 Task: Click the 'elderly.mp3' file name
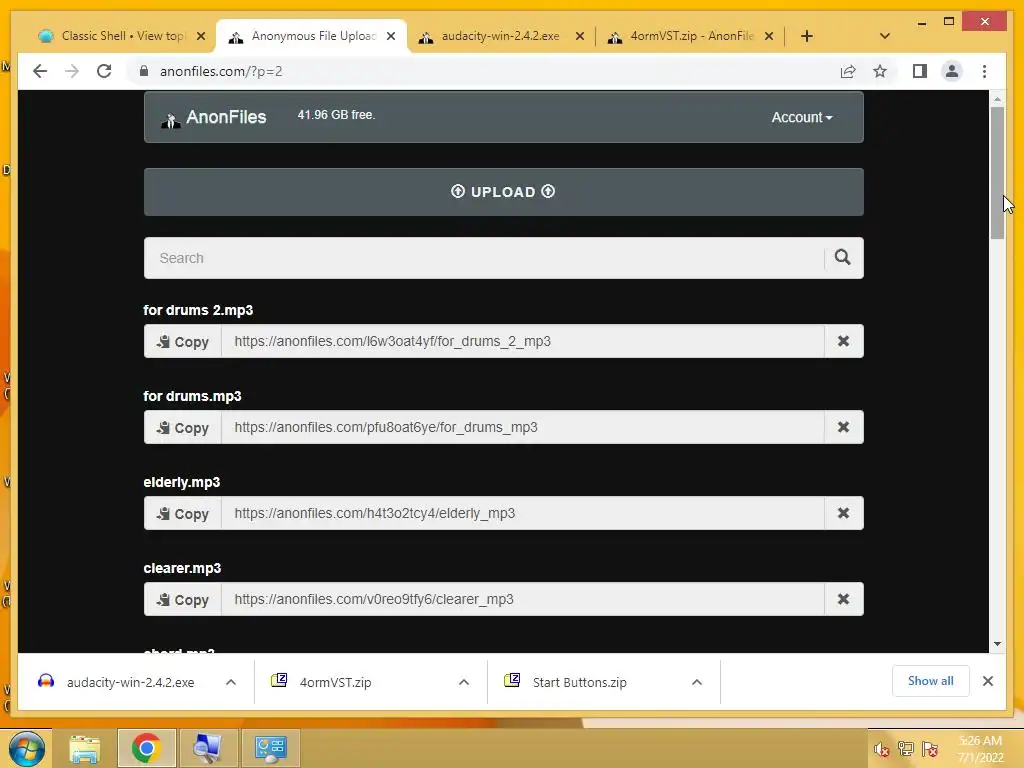point(182,482)
